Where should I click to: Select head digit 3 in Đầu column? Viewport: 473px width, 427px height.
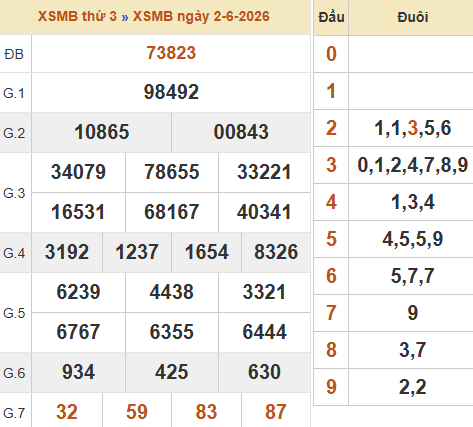(x=331, y=165)
